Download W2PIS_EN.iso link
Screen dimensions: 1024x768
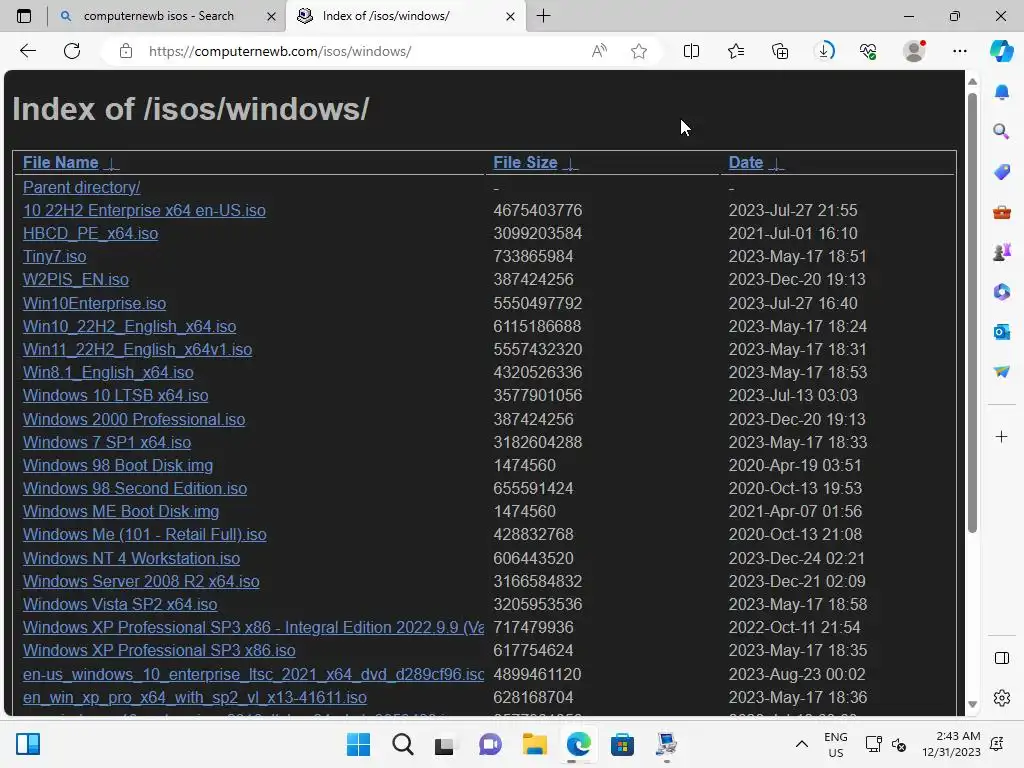click(76, 280)
